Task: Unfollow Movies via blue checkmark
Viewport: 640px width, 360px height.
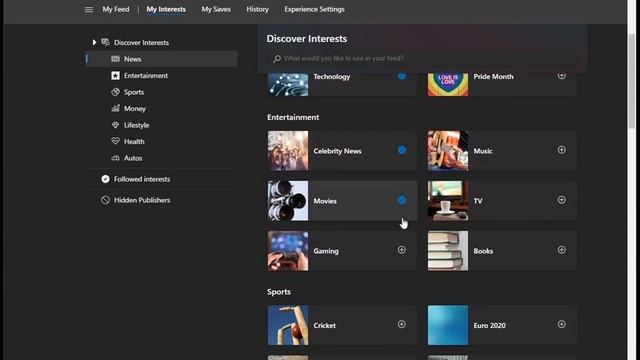Action: [402, 200]
